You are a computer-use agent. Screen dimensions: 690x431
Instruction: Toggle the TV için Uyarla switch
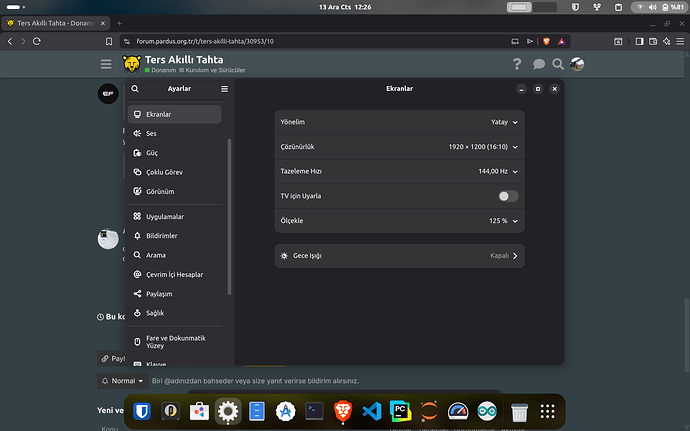tap(508, 196)
